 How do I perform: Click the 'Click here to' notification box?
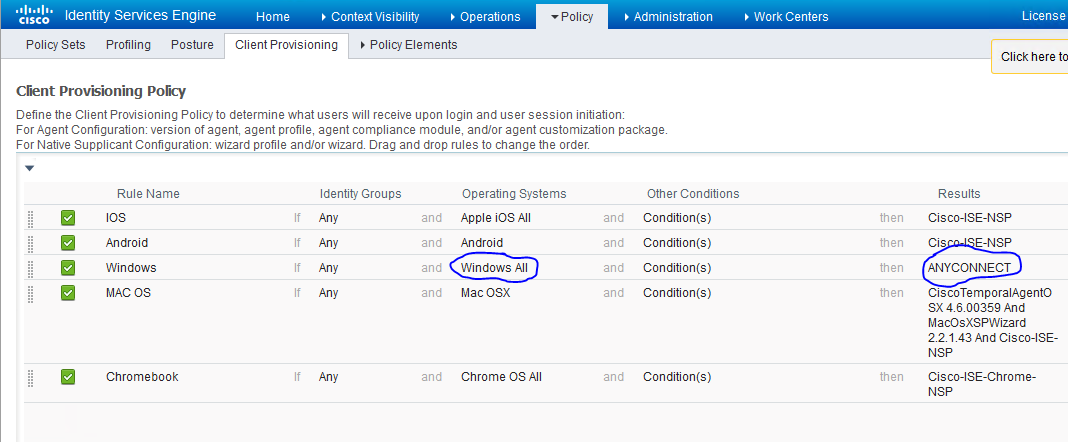[x=1030, y=57]
